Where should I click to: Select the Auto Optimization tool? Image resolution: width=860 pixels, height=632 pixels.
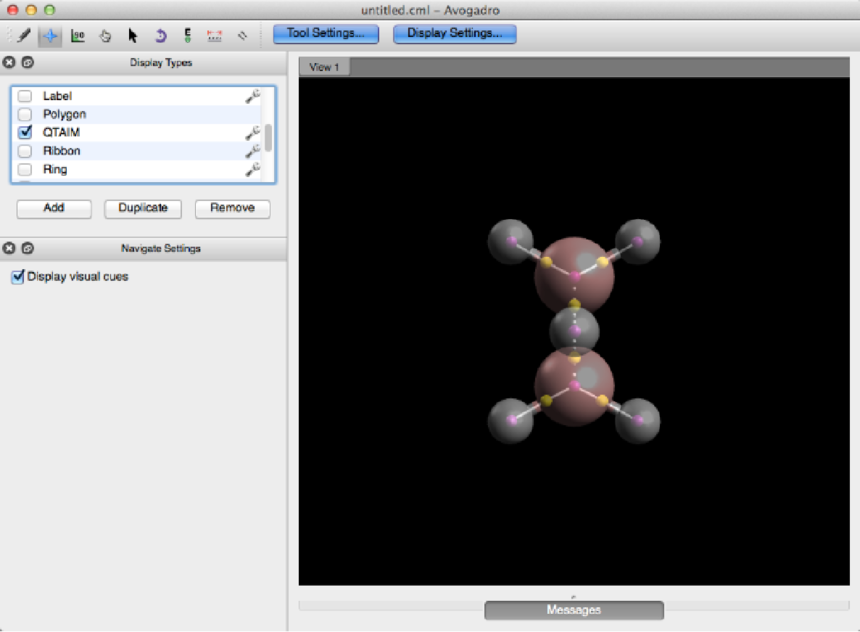[187, 35]
